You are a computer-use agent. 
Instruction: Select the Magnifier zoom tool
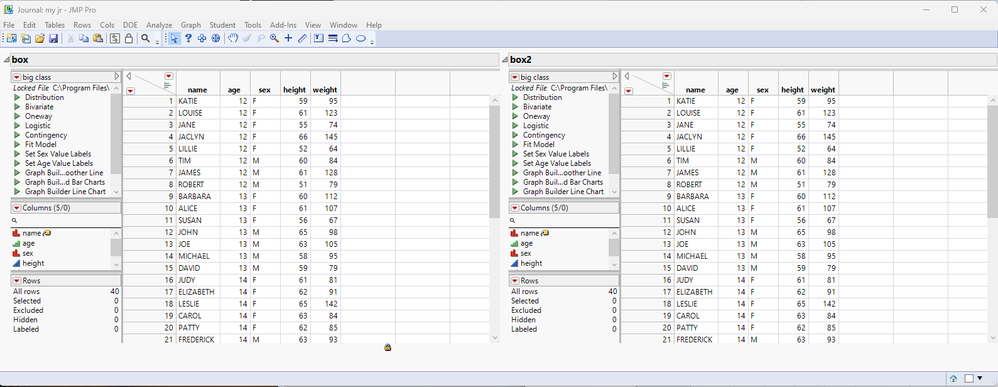click(x=274, y=39)
